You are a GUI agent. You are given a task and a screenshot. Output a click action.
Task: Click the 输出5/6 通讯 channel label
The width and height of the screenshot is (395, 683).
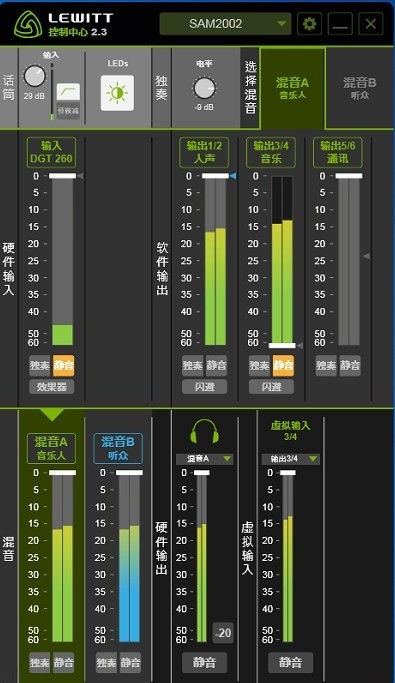(338, 152)
